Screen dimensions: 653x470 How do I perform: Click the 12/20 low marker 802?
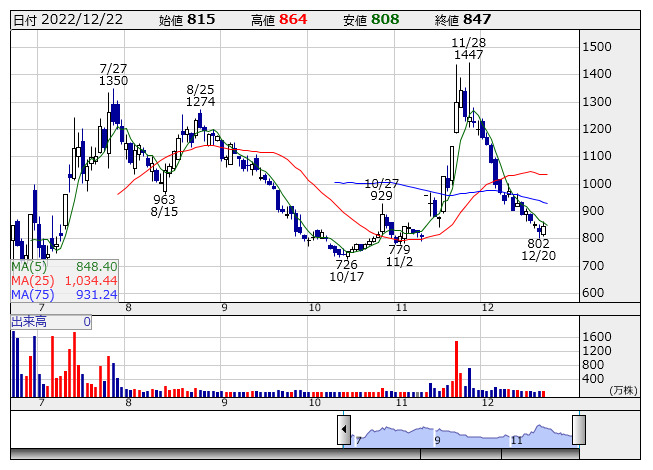click(539, 243)
